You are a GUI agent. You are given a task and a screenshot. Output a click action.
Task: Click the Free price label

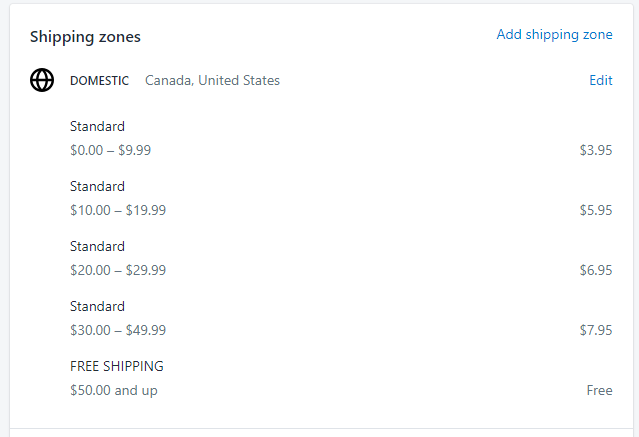(599, 391)
